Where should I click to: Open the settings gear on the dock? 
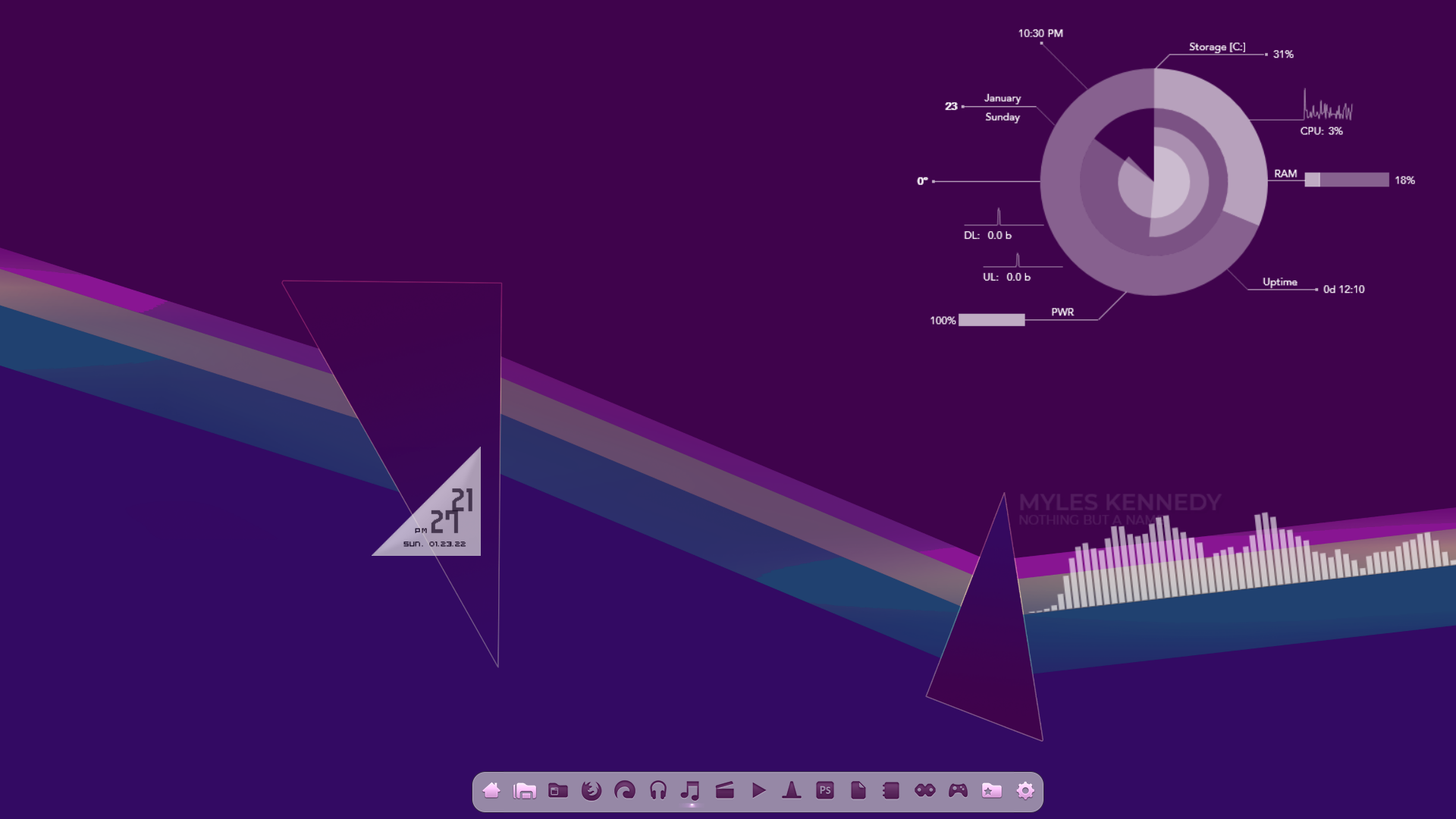click(1024, 791)
